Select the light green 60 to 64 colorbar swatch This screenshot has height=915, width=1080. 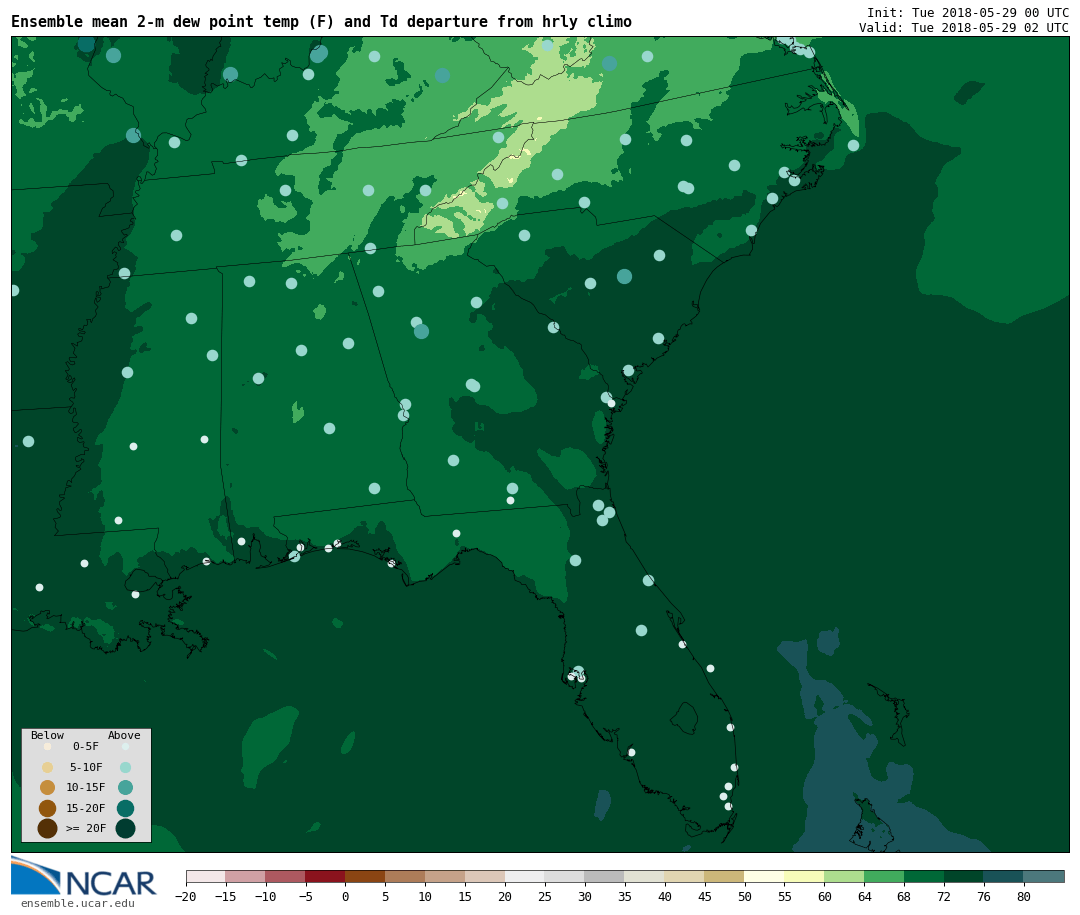point(844,876)
